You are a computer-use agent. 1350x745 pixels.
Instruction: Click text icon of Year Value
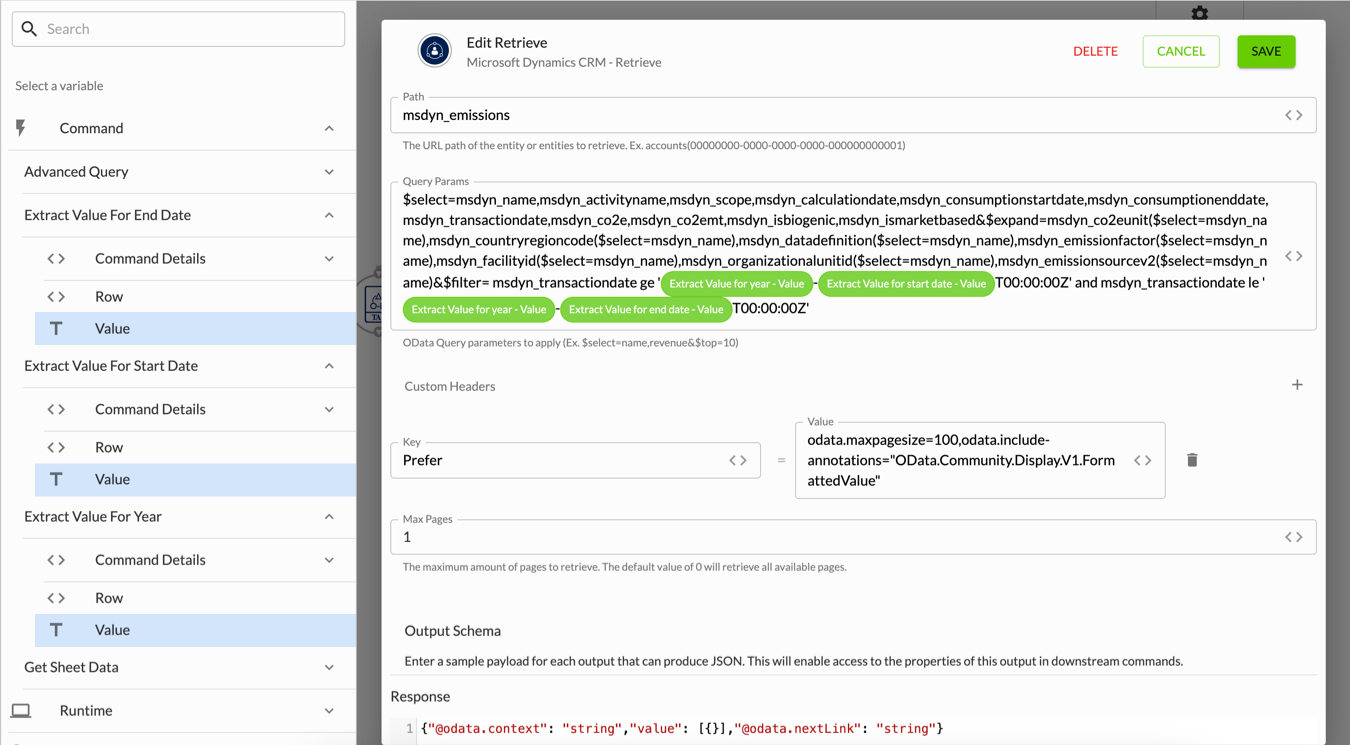(x=56, y=630)
